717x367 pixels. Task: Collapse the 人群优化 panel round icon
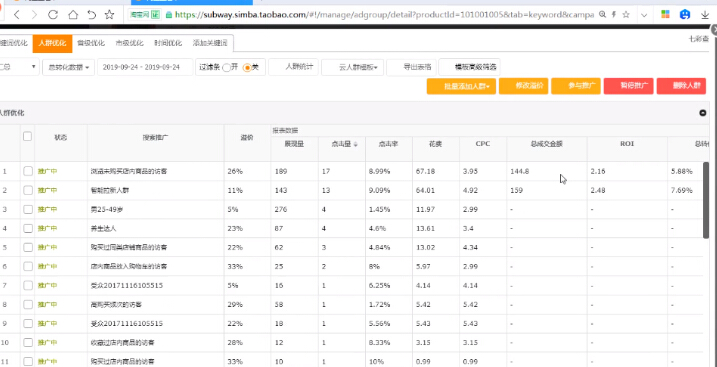(703, 113)
